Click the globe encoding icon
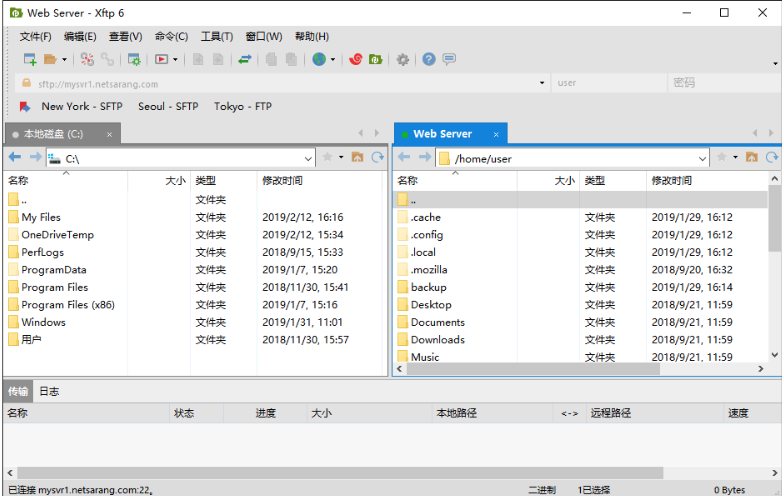Image resolution: width=782 pixels, height=496 pixels. [319, 59]
